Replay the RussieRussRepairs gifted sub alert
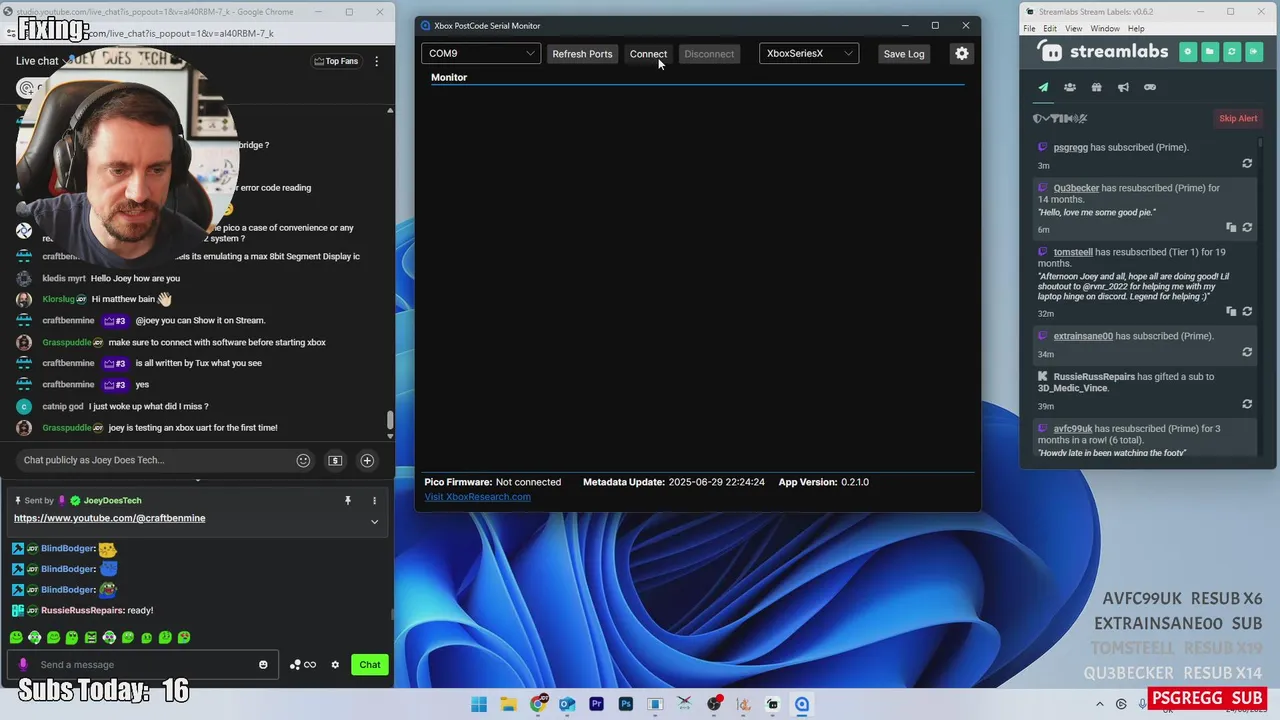 pyautogui.click(x=1247, y=404)
